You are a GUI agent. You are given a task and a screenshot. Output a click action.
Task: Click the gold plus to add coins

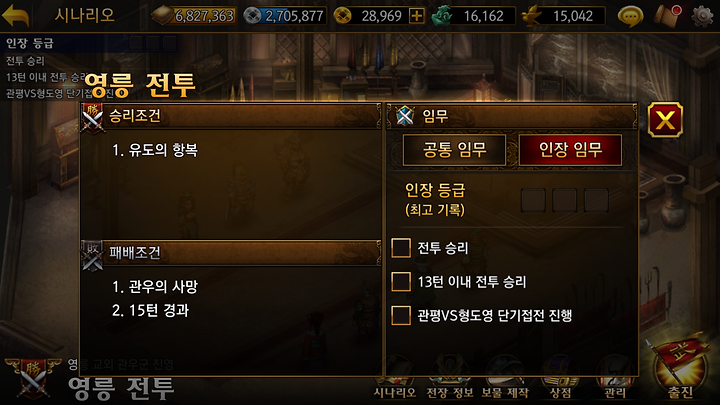(x=416, y=16)
